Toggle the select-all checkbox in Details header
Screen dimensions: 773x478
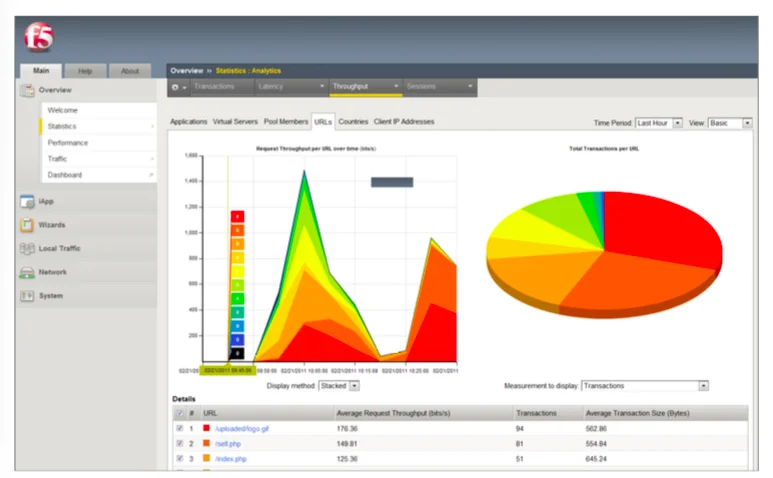[x=180, y=413]
